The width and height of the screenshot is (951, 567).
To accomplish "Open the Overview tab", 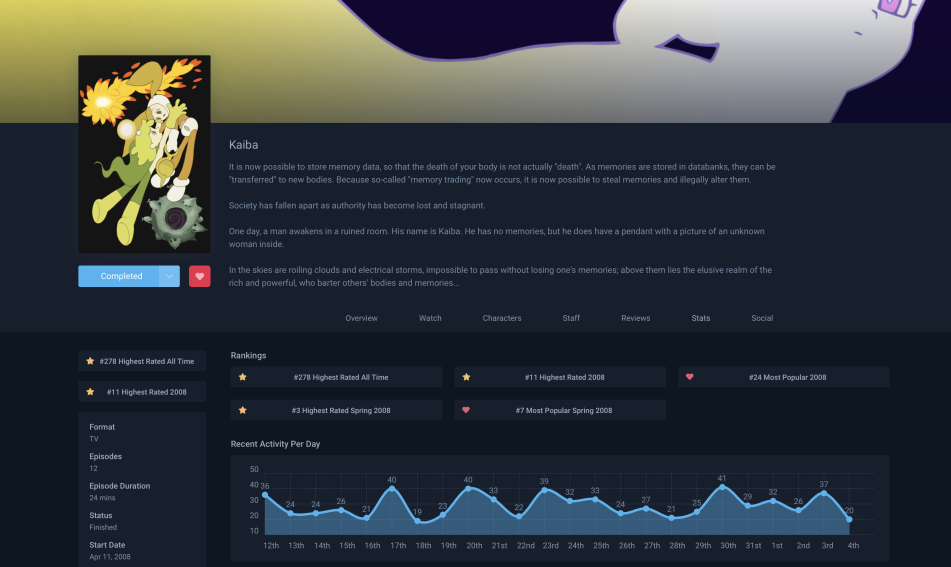I will (361, 318).
